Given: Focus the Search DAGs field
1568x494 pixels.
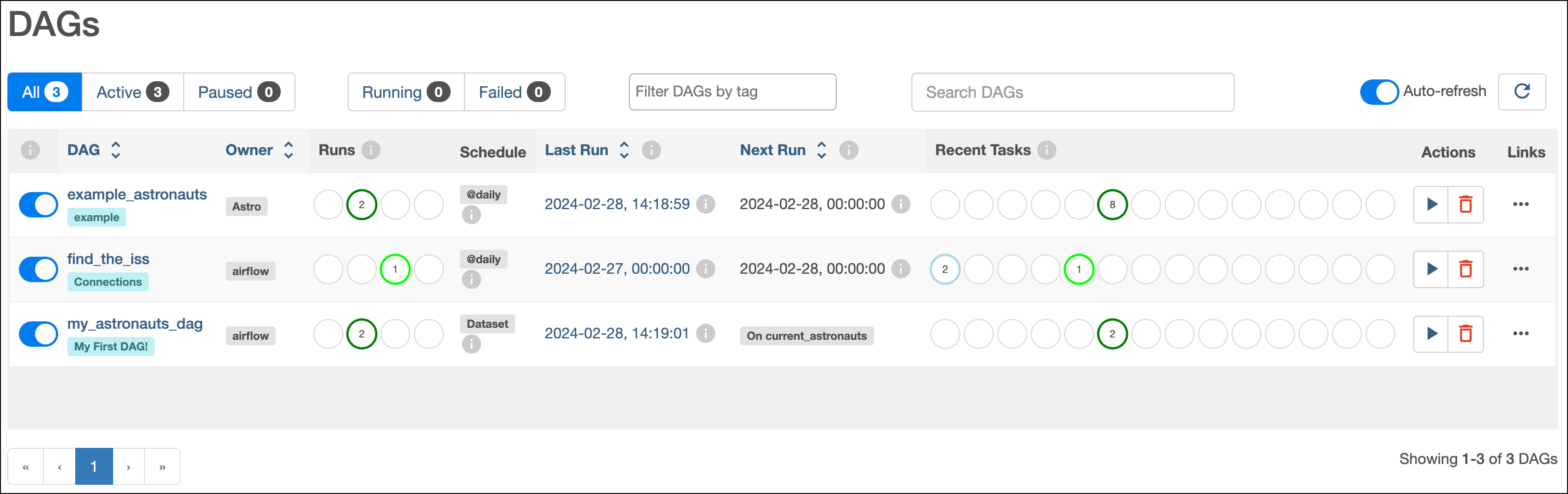Looking at the screenshot, I should (x=1072, y=92).
